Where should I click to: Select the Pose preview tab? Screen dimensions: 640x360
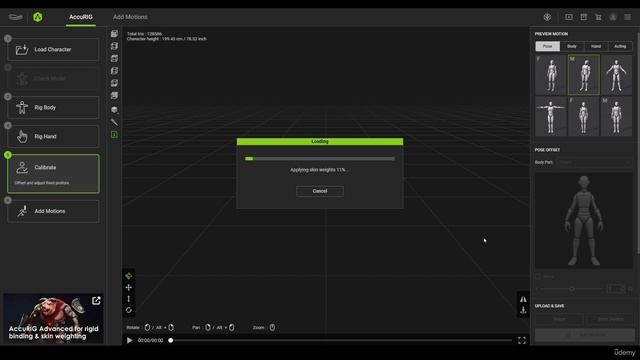547,46
